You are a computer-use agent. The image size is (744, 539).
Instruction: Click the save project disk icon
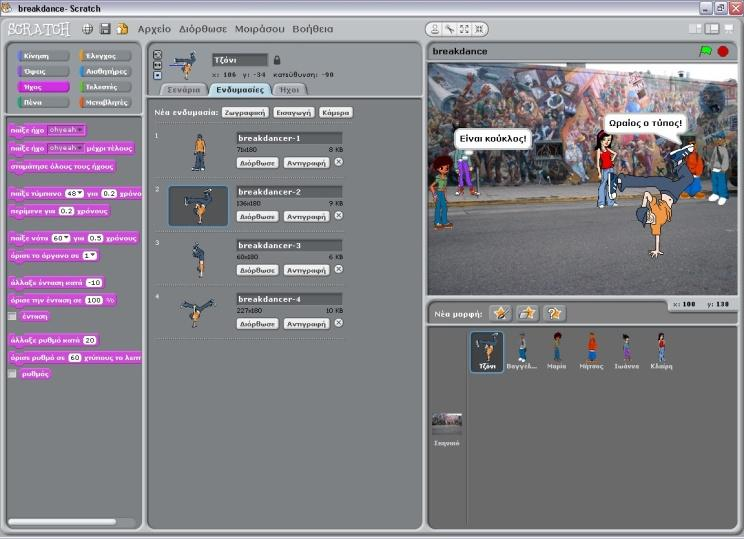click(x=105, y=29)
